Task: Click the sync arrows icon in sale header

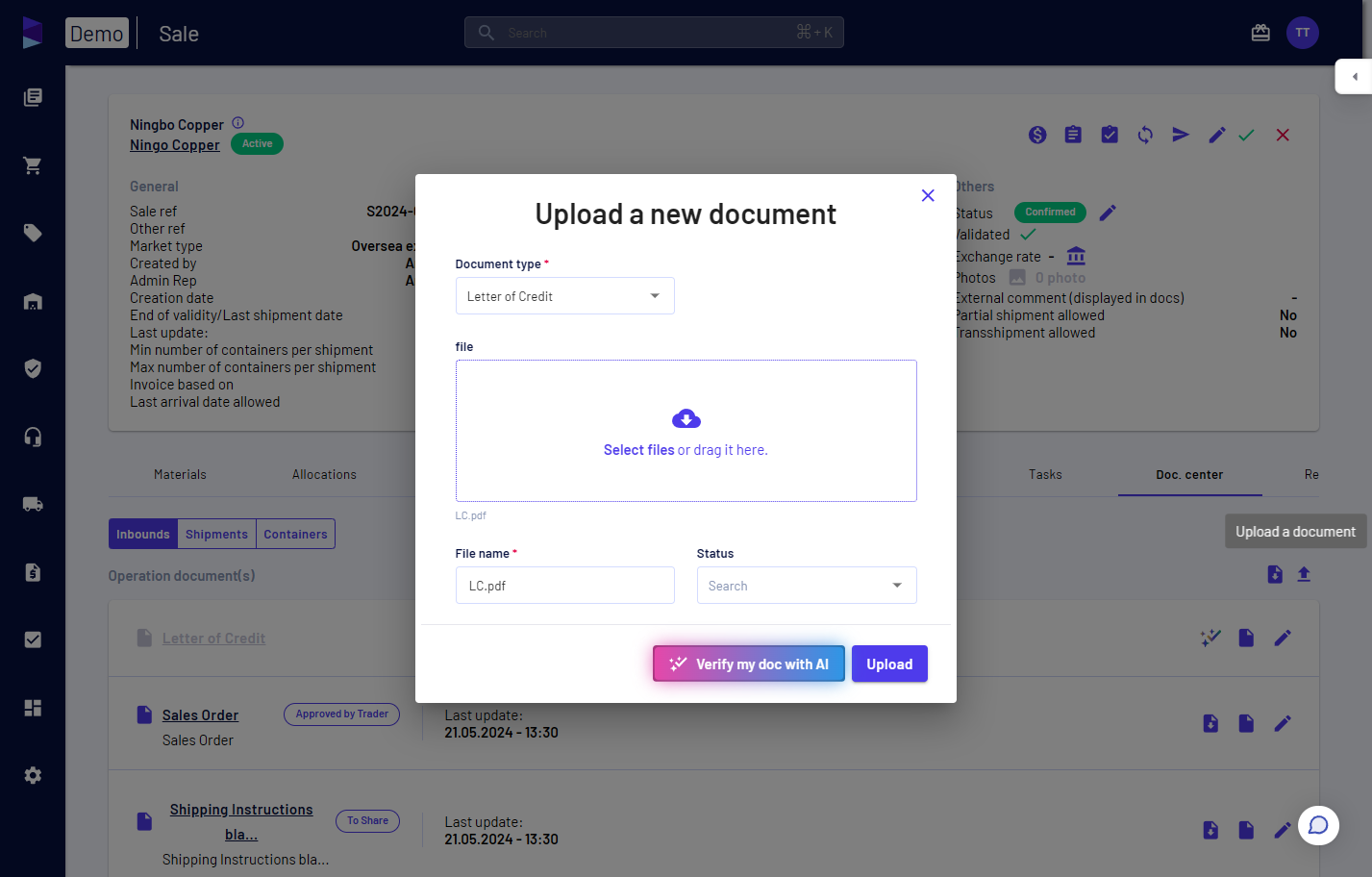Action: [x=1145, y=135]
